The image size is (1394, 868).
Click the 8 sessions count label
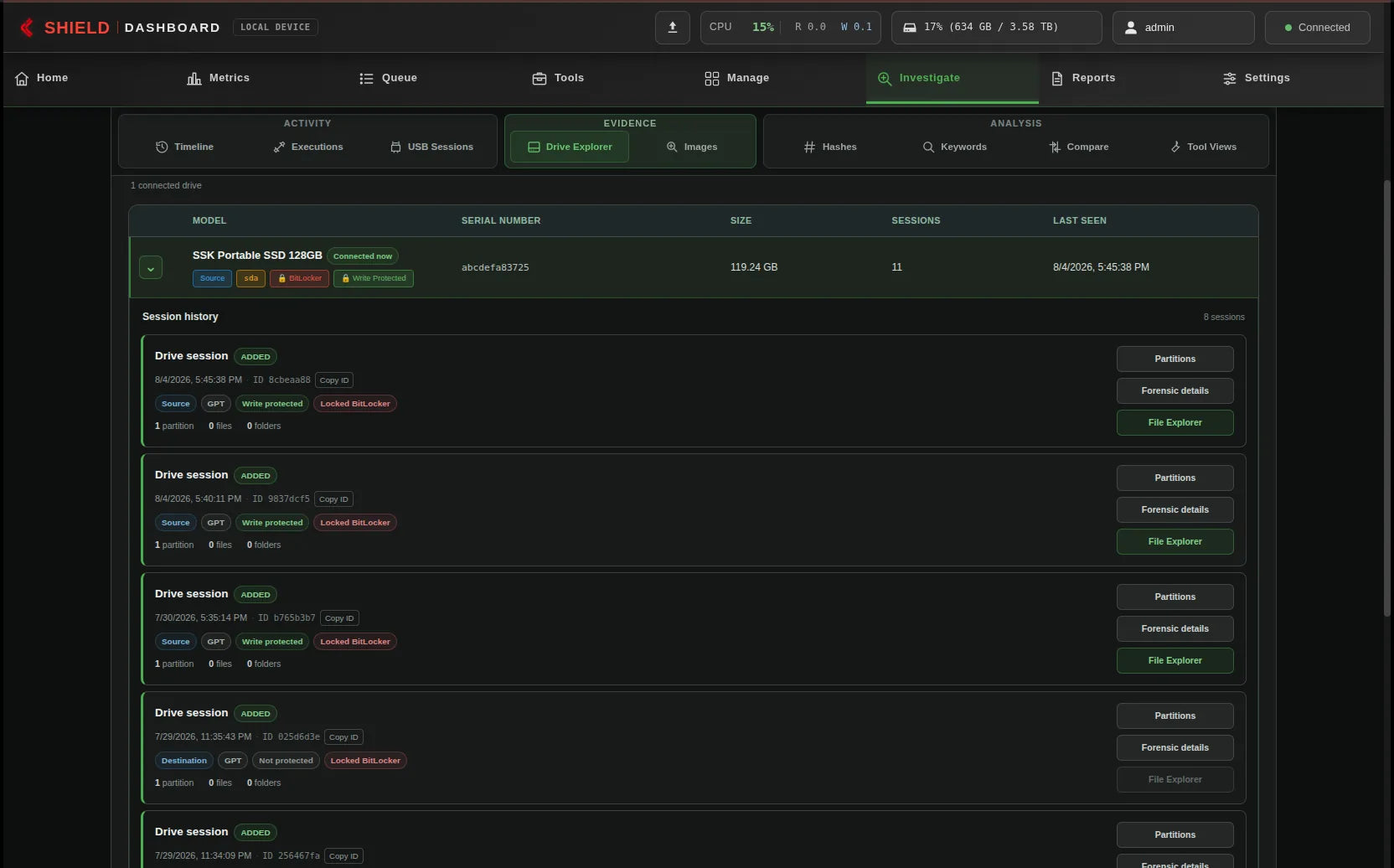tap(1224, 318)
